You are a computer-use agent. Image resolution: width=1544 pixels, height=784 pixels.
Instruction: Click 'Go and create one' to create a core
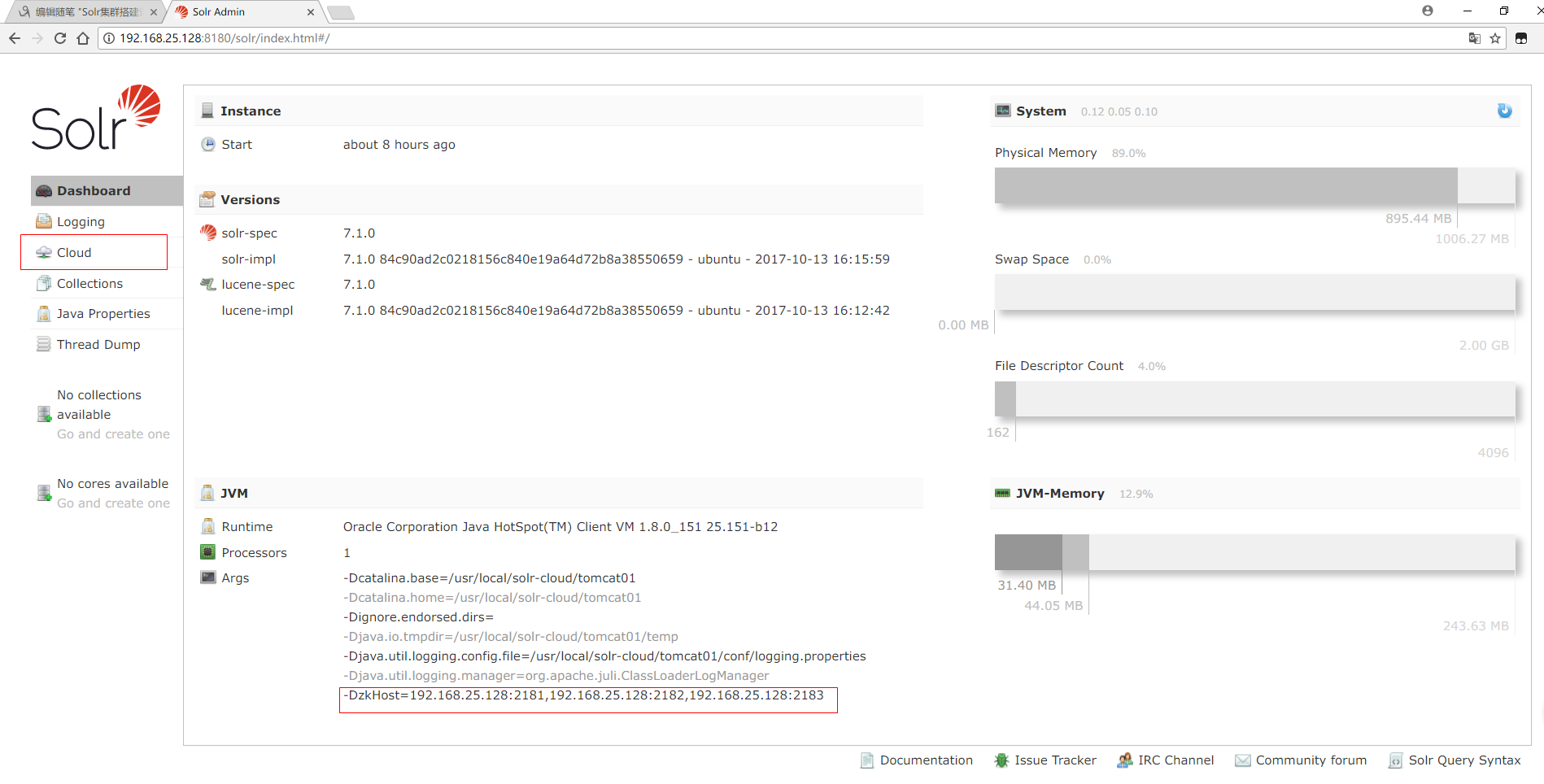[x=113, y=503]
